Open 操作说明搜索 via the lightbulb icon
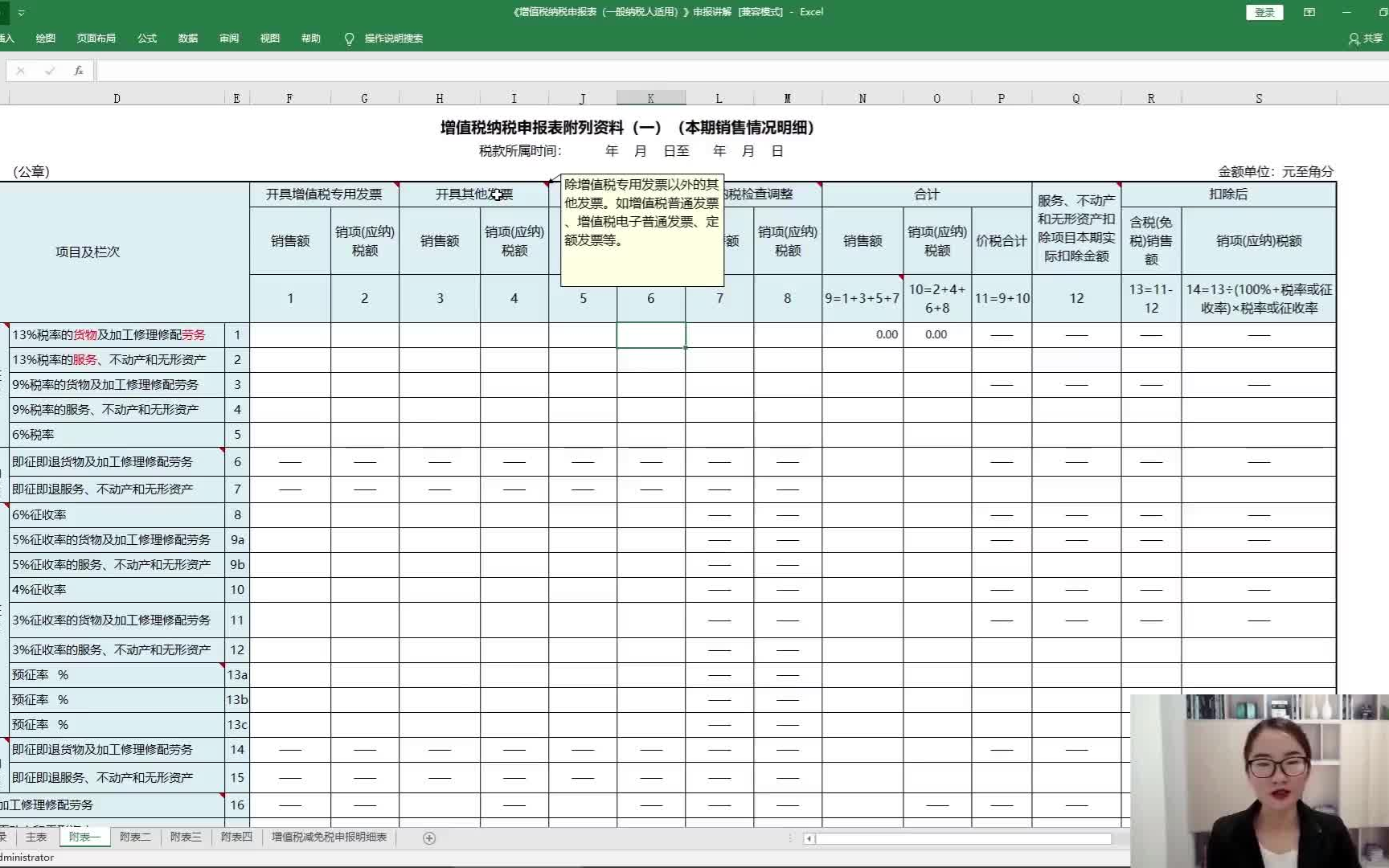This screenshot has width=1389, height=868. coord(349,38)
